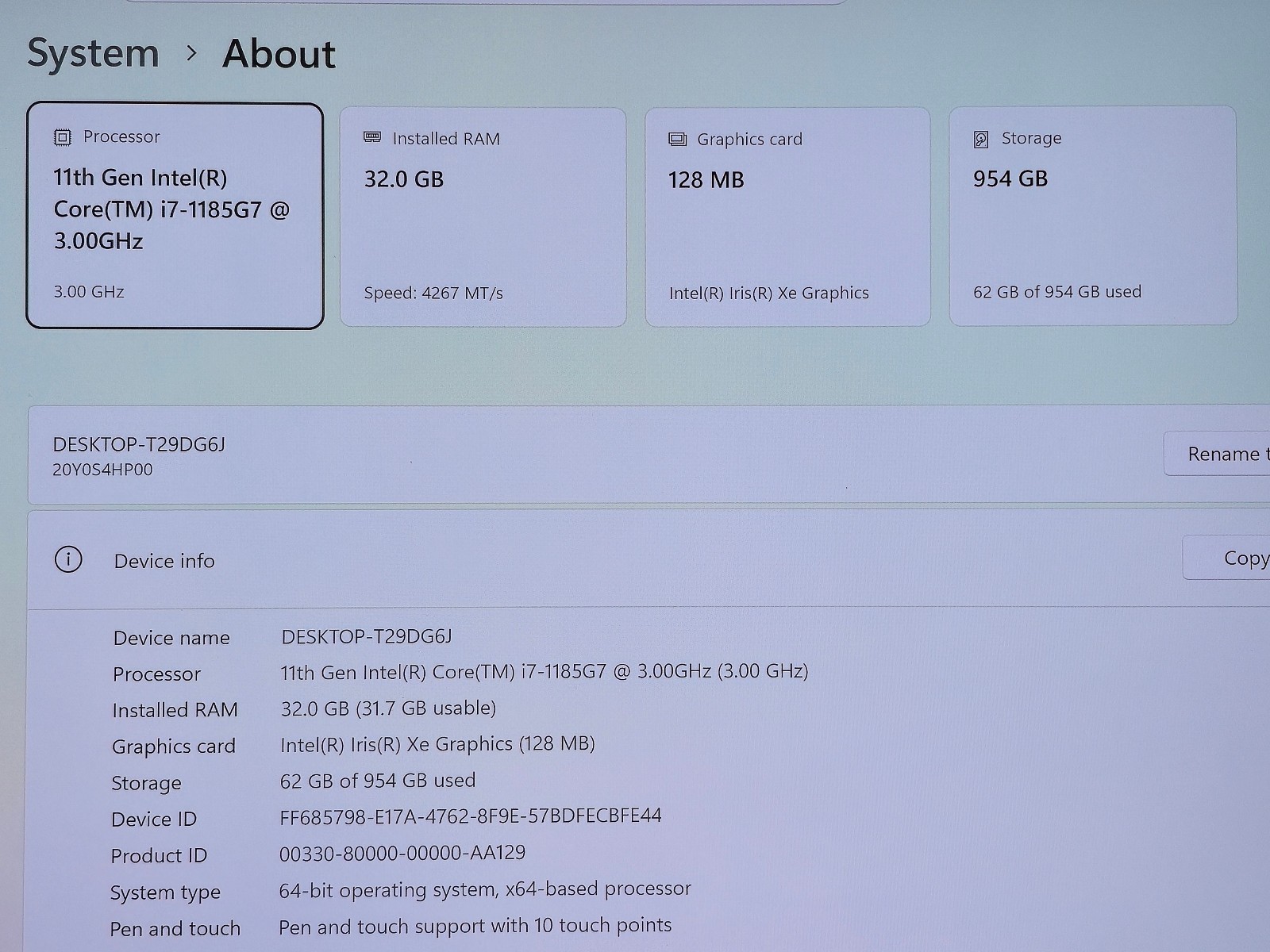Click the 3.00 GHz speed under processor card
This screenshot has width=1270, height=952.
[89, 291]
